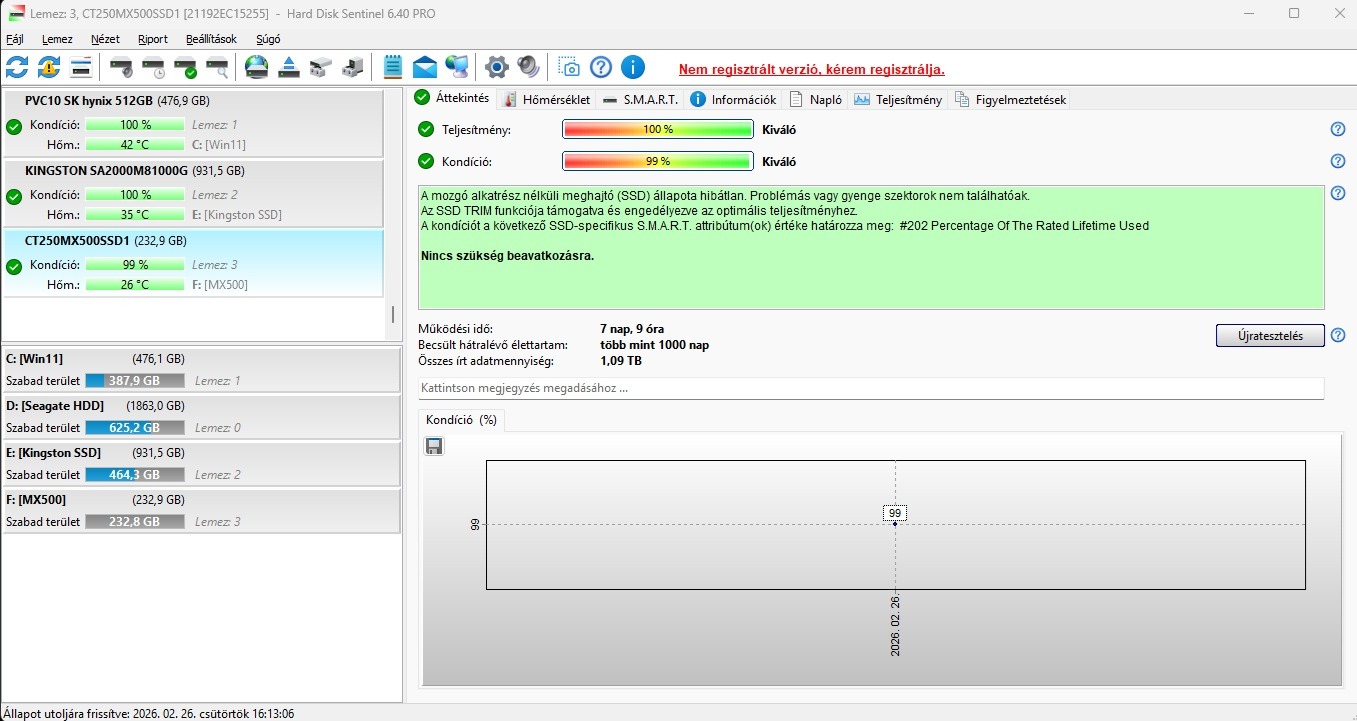Viewport: 1357px width, 721px height.
Task: Click the Teljesítmény 100 % gradient bar
Action: click(658, 130)
